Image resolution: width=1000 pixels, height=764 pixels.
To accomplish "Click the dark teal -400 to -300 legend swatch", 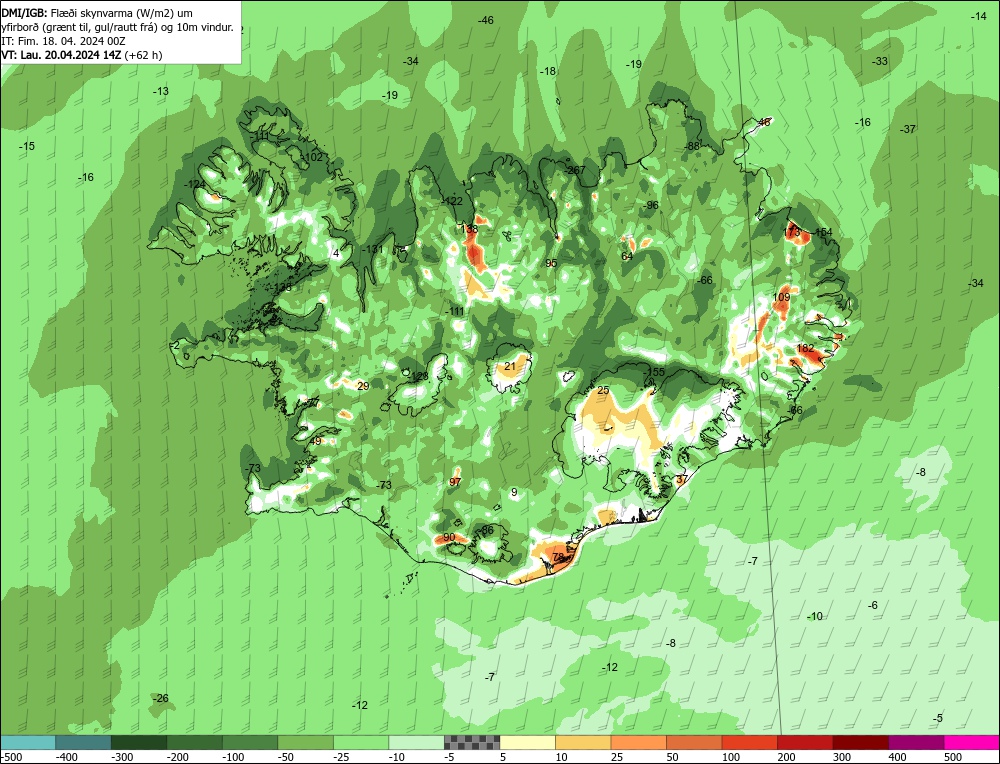I will (x=83, y=742).
